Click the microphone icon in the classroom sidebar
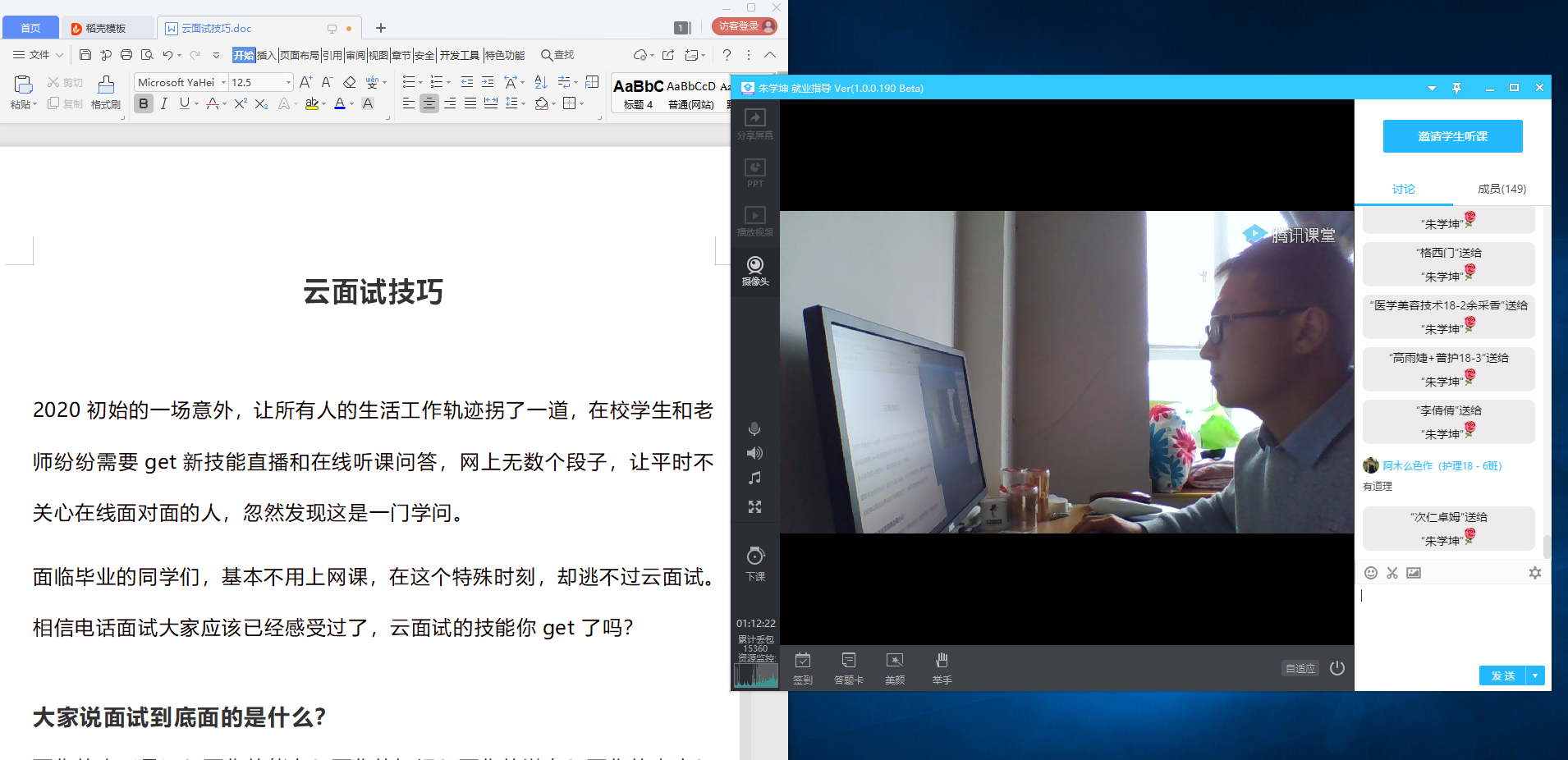This screenshot has height=760, width=1568. pyautogui.click(x=754, y=429)
